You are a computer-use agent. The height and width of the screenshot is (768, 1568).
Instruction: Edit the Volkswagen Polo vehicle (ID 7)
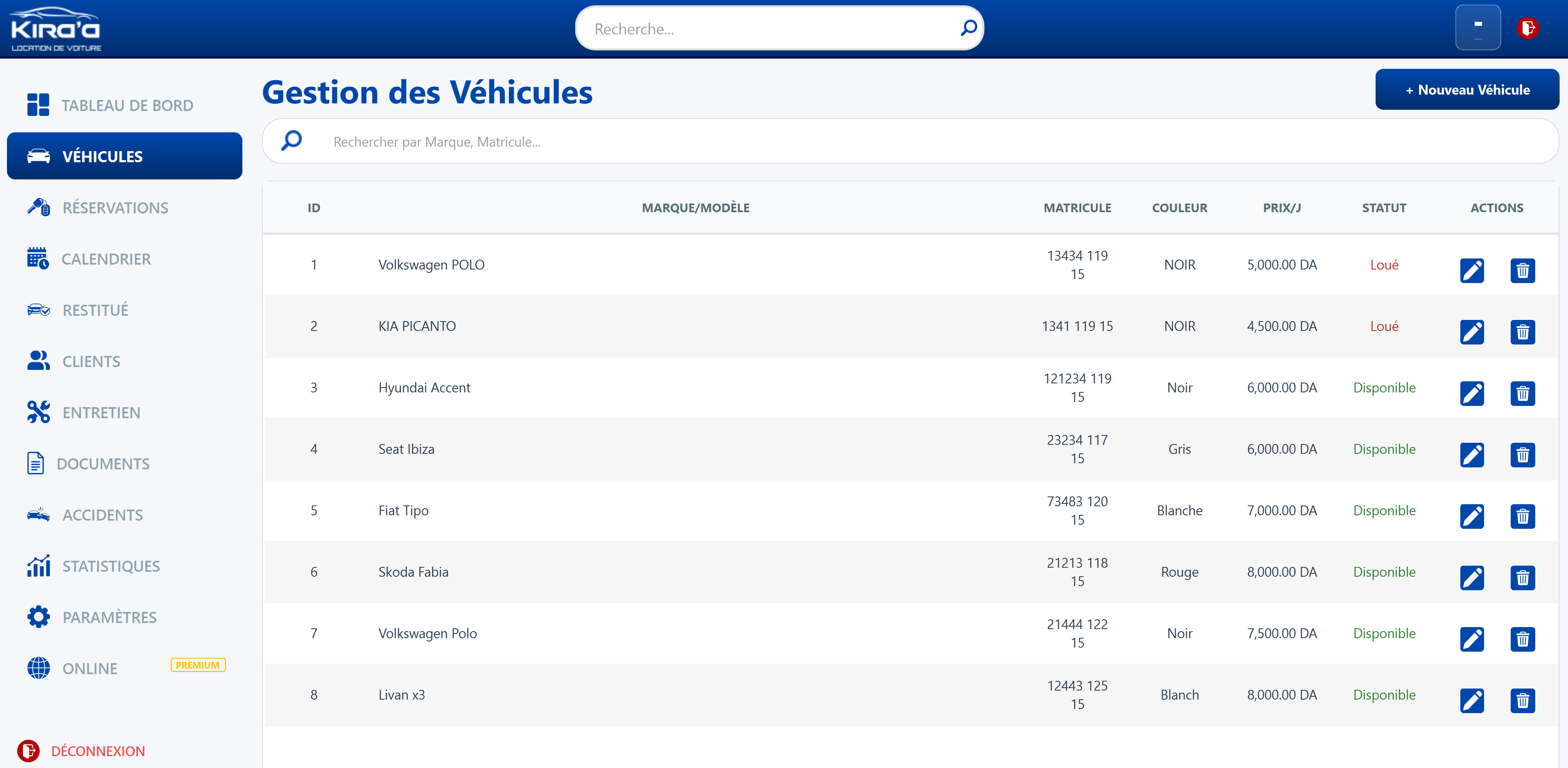coord(1472,639)
